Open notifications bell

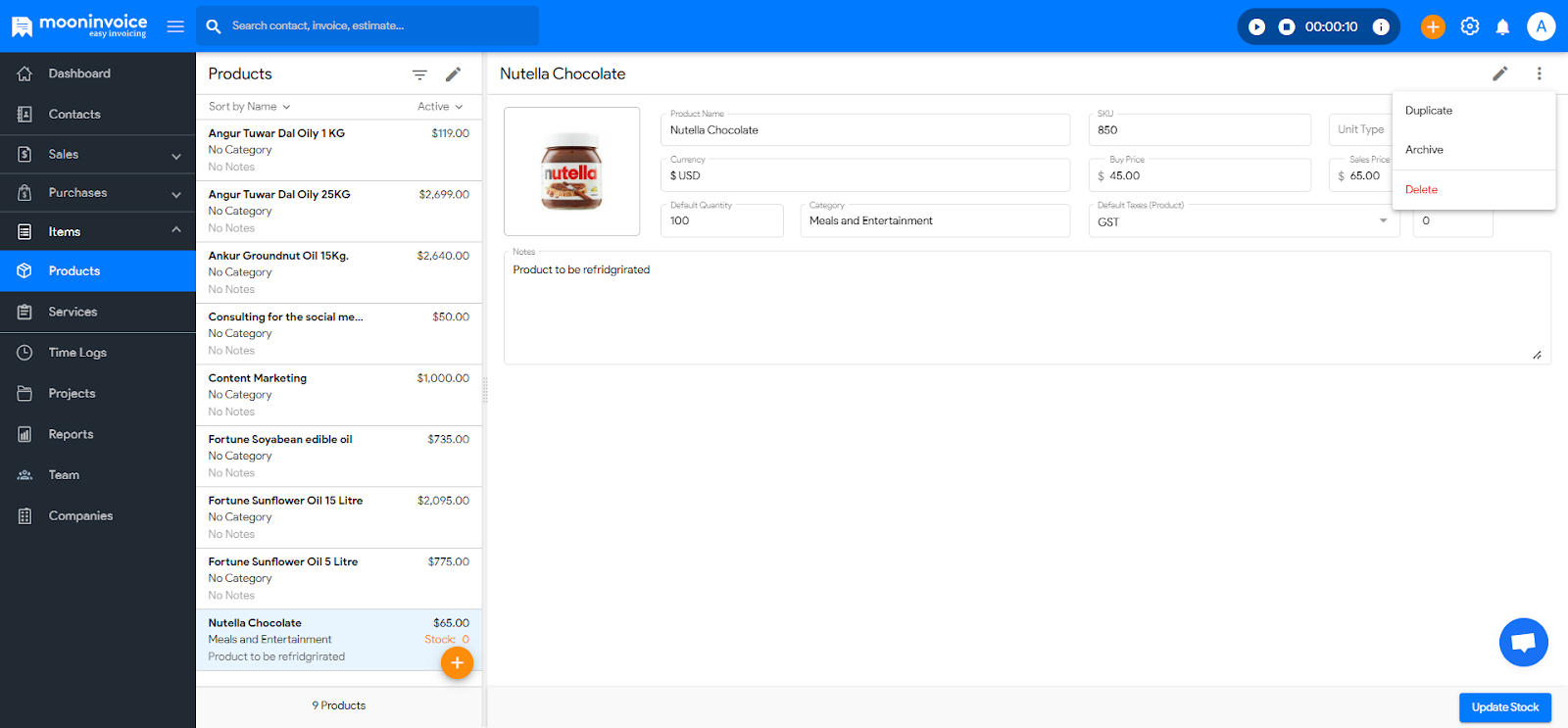1502,26
